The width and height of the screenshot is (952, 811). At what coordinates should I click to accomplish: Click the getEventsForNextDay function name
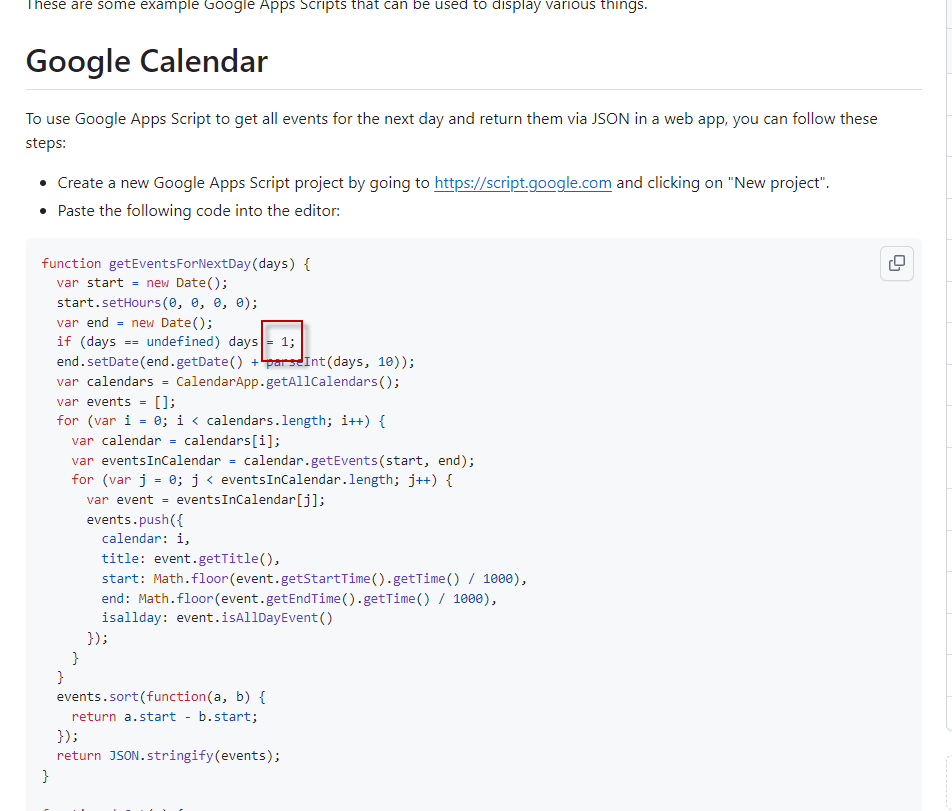(x=180, y=264)
